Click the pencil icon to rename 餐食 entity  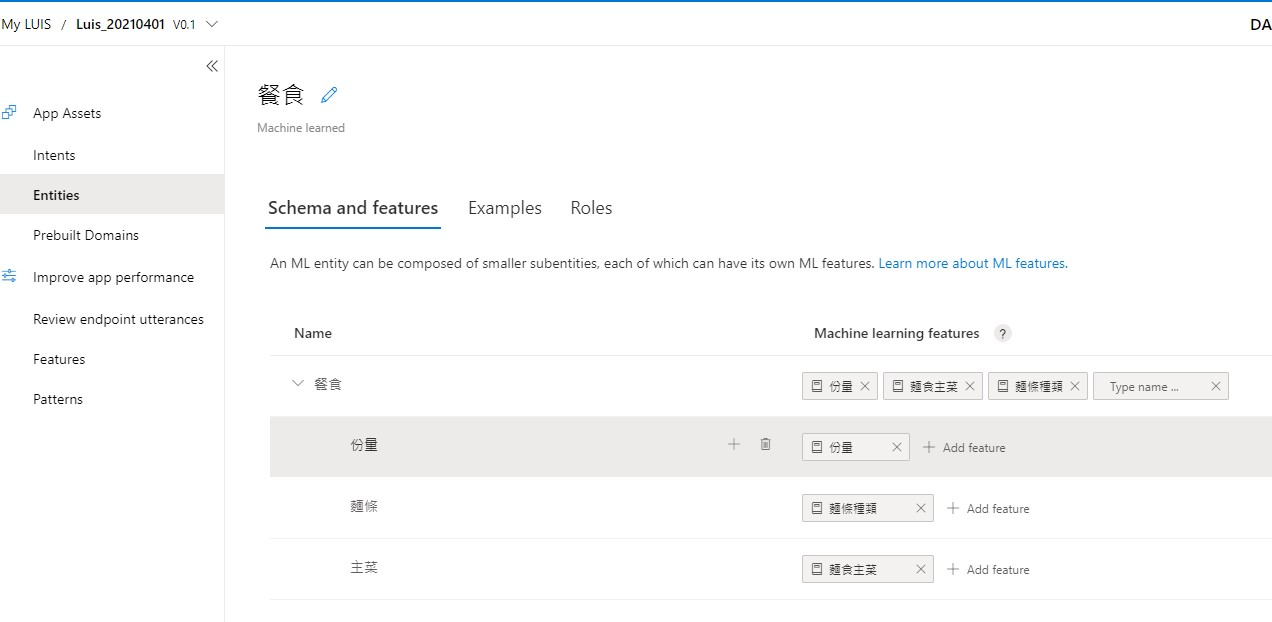pos(329,95)
